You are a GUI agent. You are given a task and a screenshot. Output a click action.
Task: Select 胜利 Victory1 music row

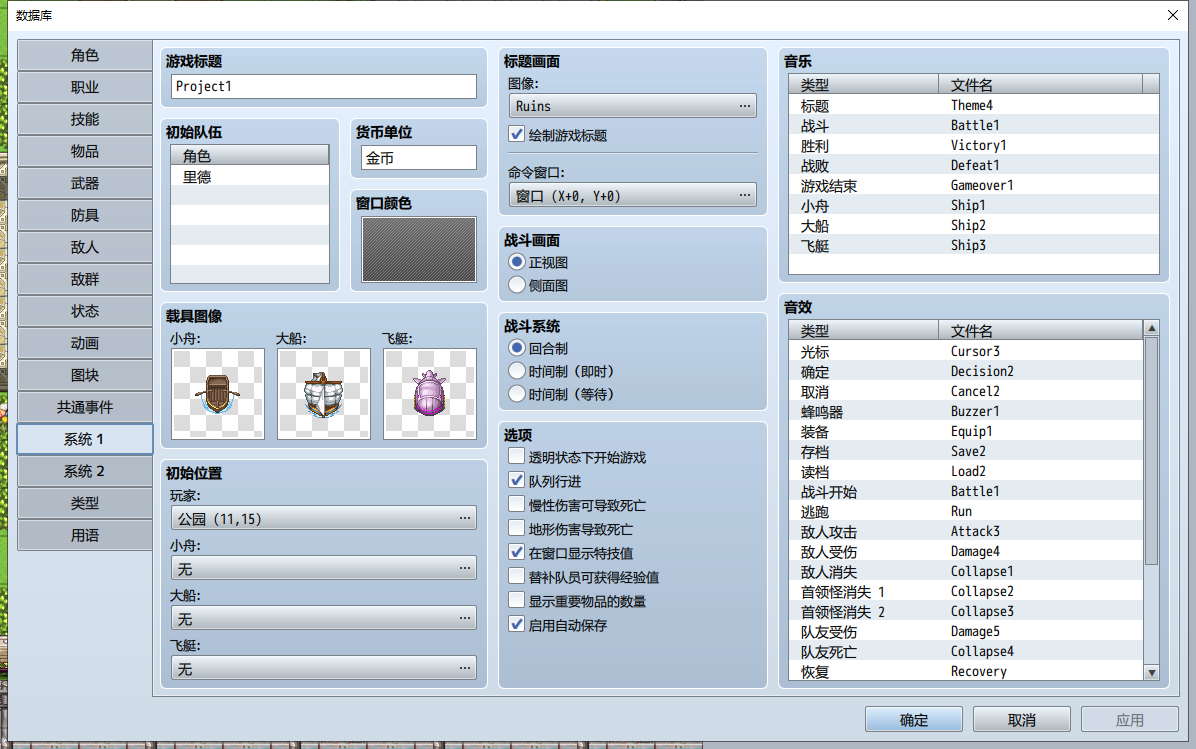point(974,145)
